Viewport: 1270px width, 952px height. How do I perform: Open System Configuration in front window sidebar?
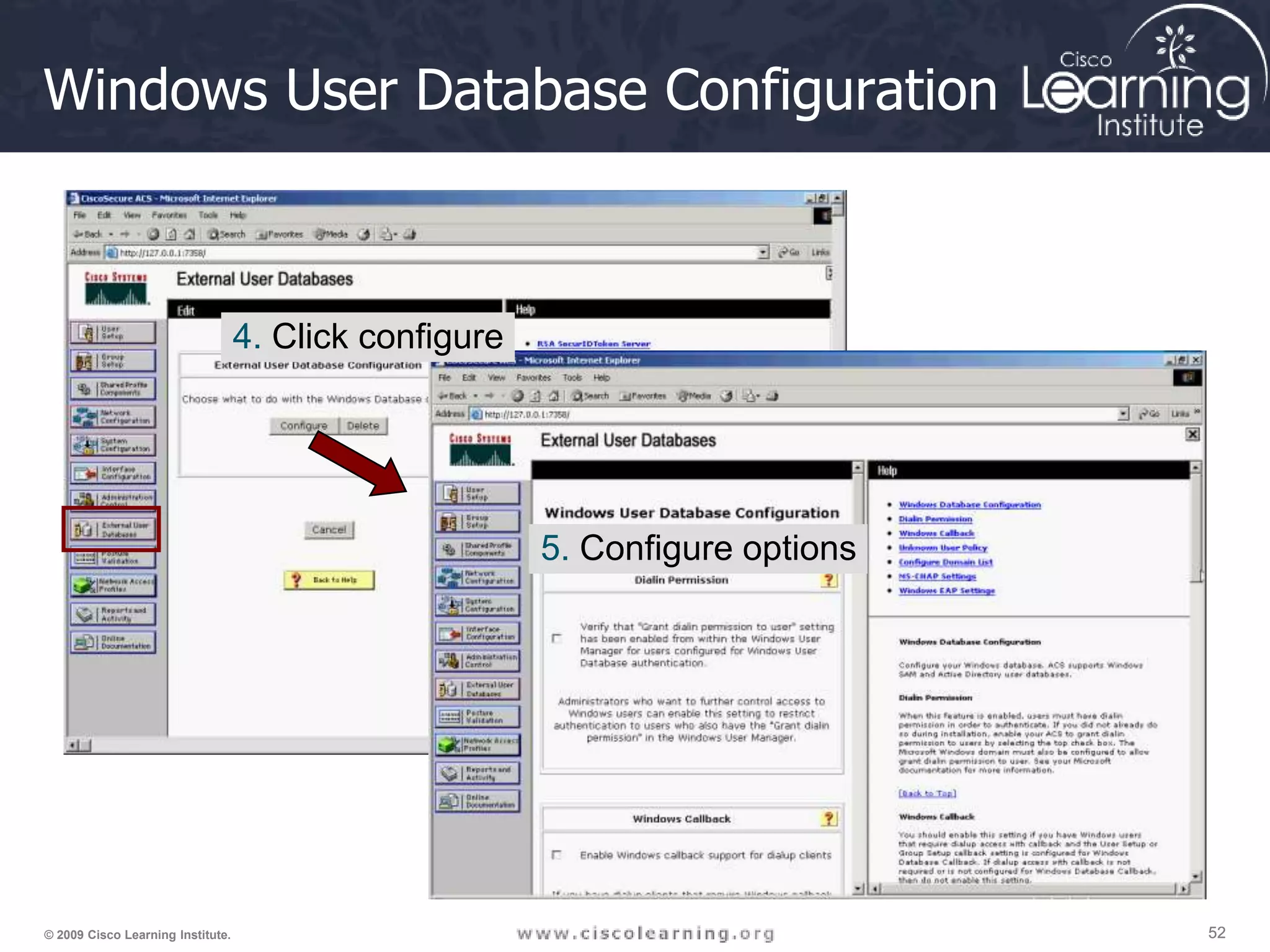click(477, 605)
